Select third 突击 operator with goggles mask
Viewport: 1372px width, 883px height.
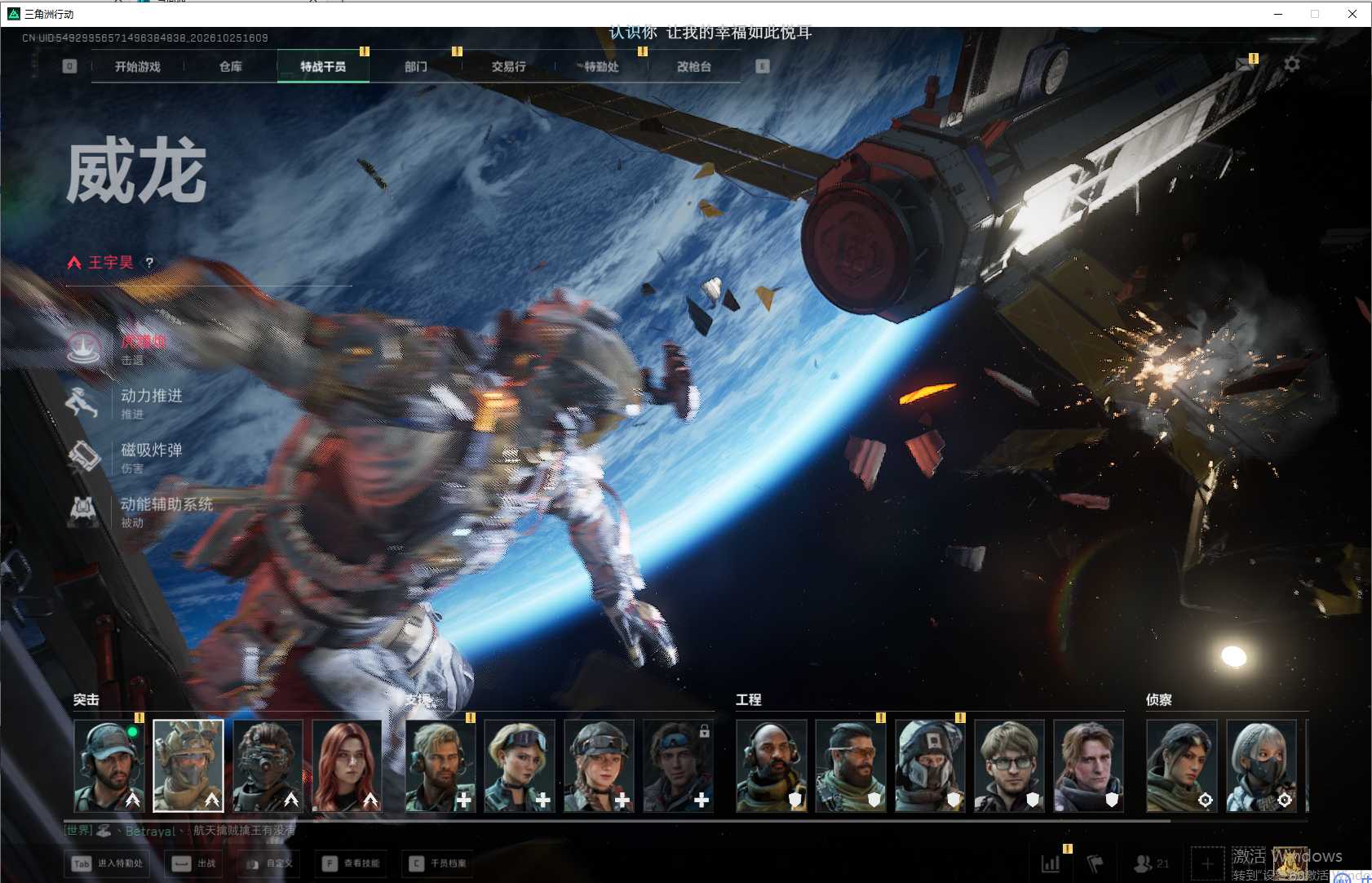(268, 765)
